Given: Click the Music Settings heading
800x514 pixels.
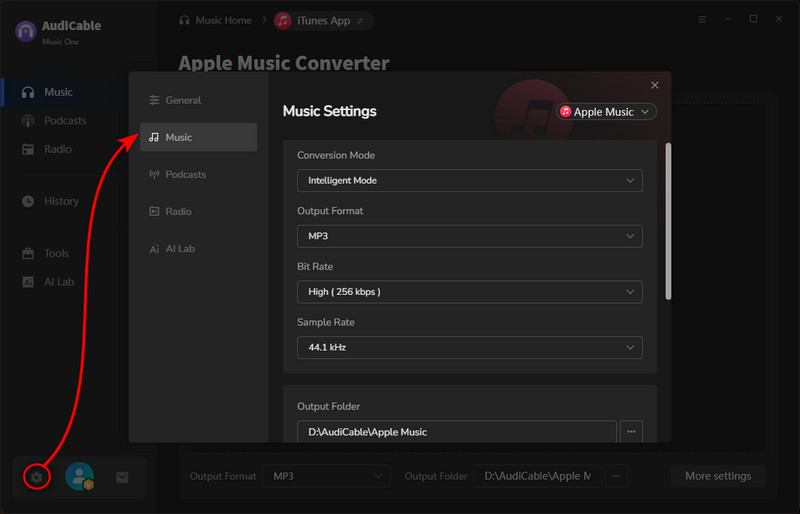Looking at the screenshot, I should pyautogui.click(x=330, y=111).
